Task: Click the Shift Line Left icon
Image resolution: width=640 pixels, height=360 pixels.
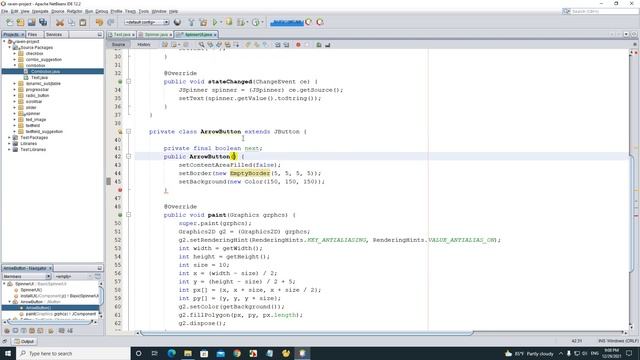Action: [277, 44]
